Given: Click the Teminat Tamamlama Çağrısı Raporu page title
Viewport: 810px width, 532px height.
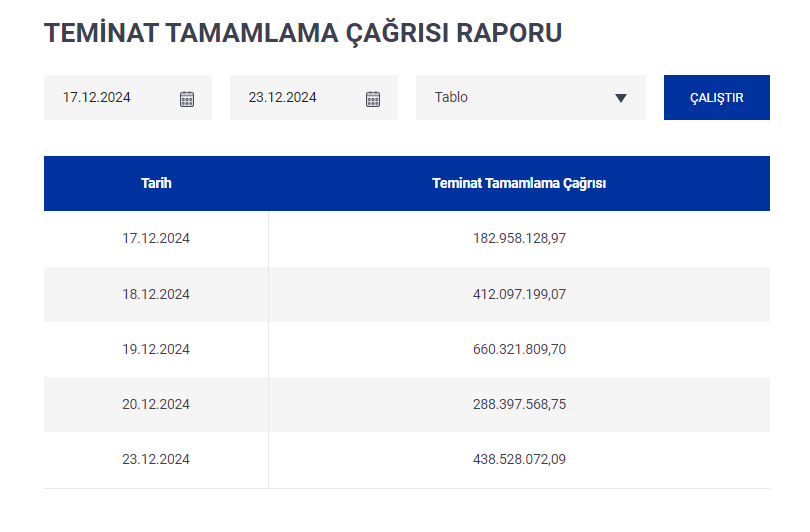Looking at the screenshot, I should (303, 33).
